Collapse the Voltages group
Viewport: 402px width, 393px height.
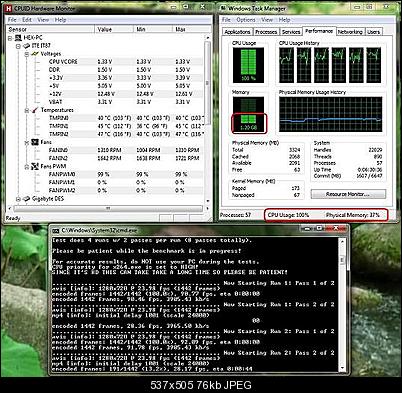click(x=27, y=54)
